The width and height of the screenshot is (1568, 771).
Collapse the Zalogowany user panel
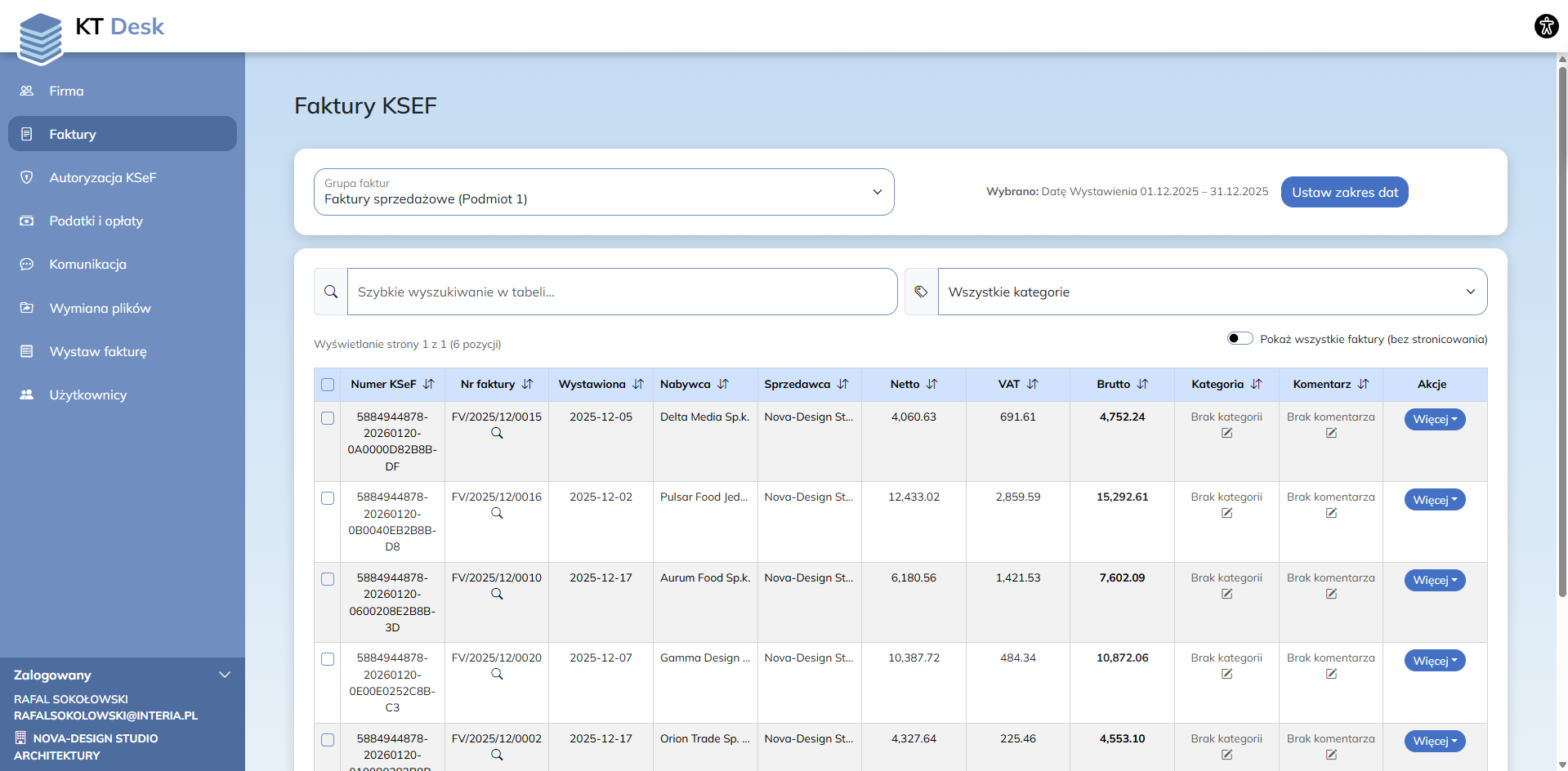[225, 675]
